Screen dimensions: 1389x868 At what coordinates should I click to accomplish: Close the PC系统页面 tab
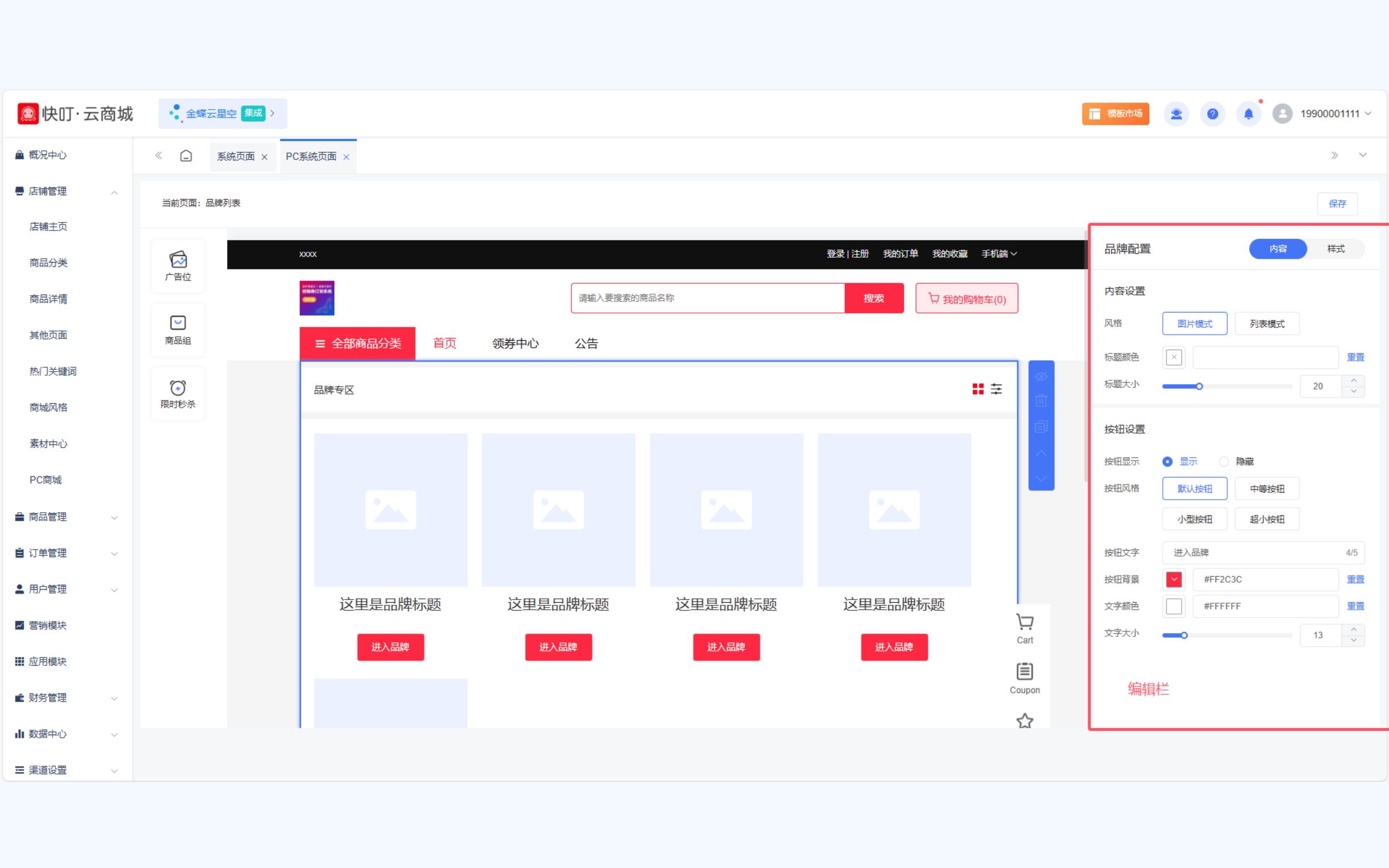[346, 157]
